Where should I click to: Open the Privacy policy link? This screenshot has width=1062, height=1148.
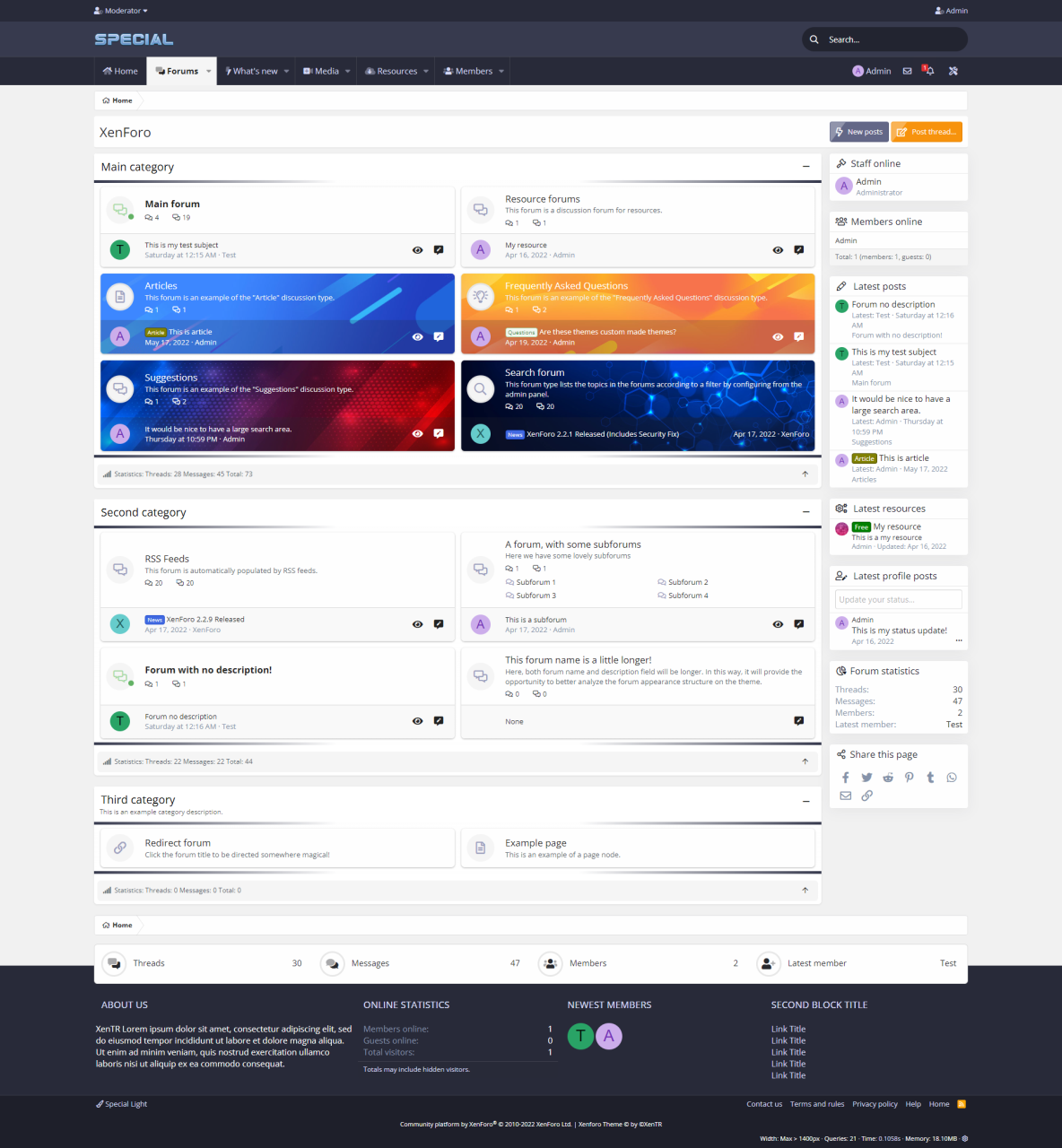(x=875, y=1104)
